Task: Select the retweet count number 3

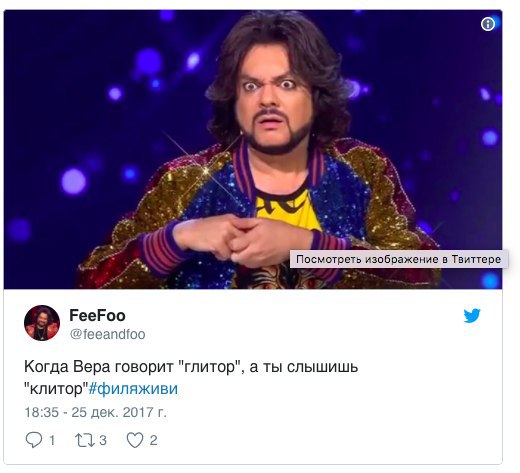Action: [103, 440]
